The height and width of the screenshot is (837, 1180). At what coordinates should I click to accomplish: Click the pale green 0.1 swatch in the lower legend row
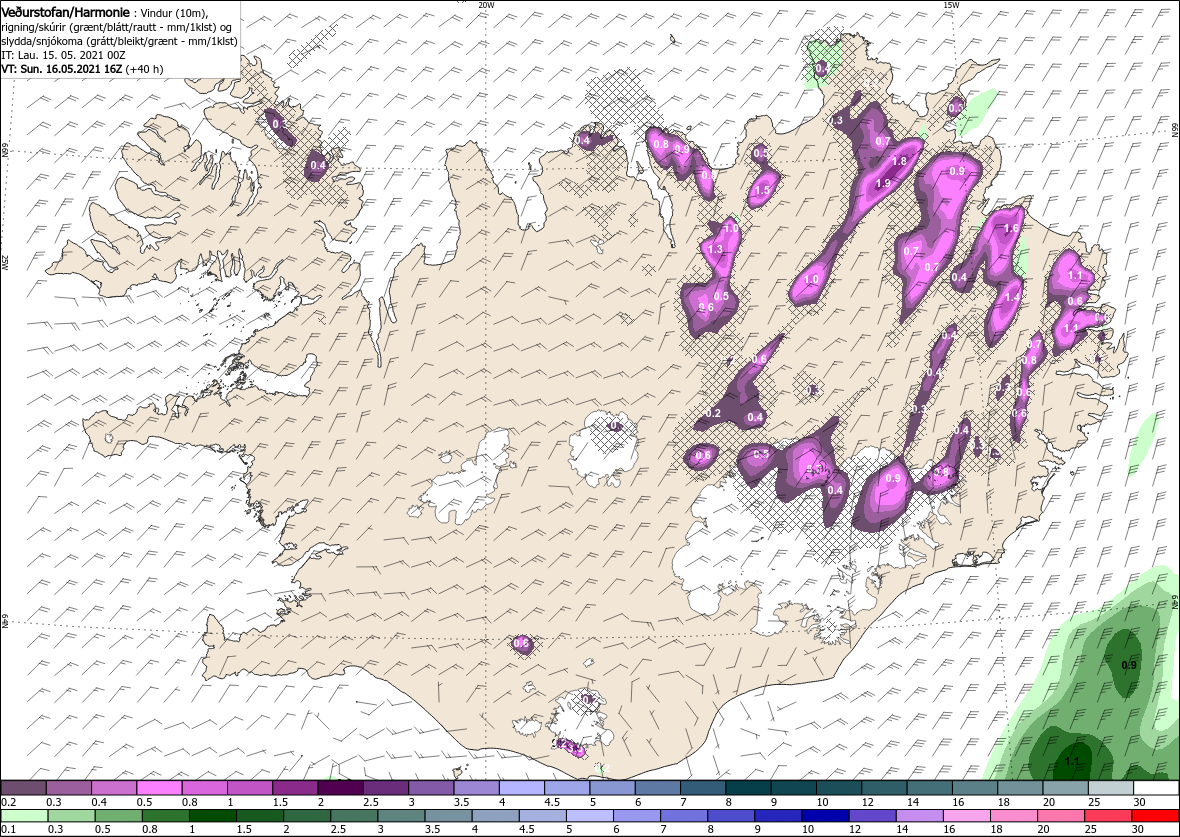point(24,816)
